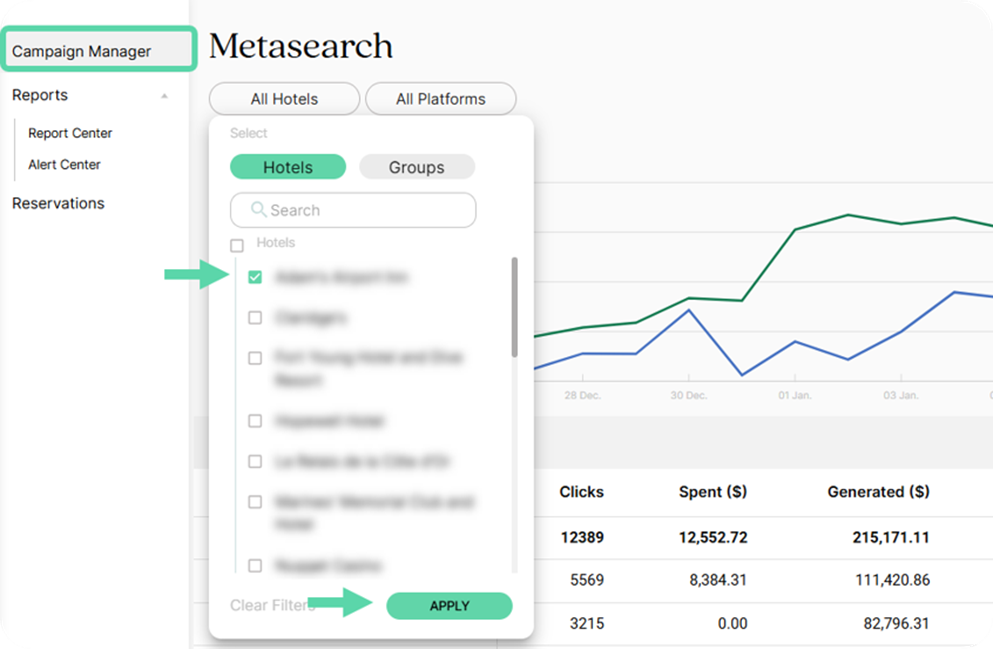Check the second hotel checkbox in list
The height and width of the screenshot is (649, 993).
coord(255,317)
